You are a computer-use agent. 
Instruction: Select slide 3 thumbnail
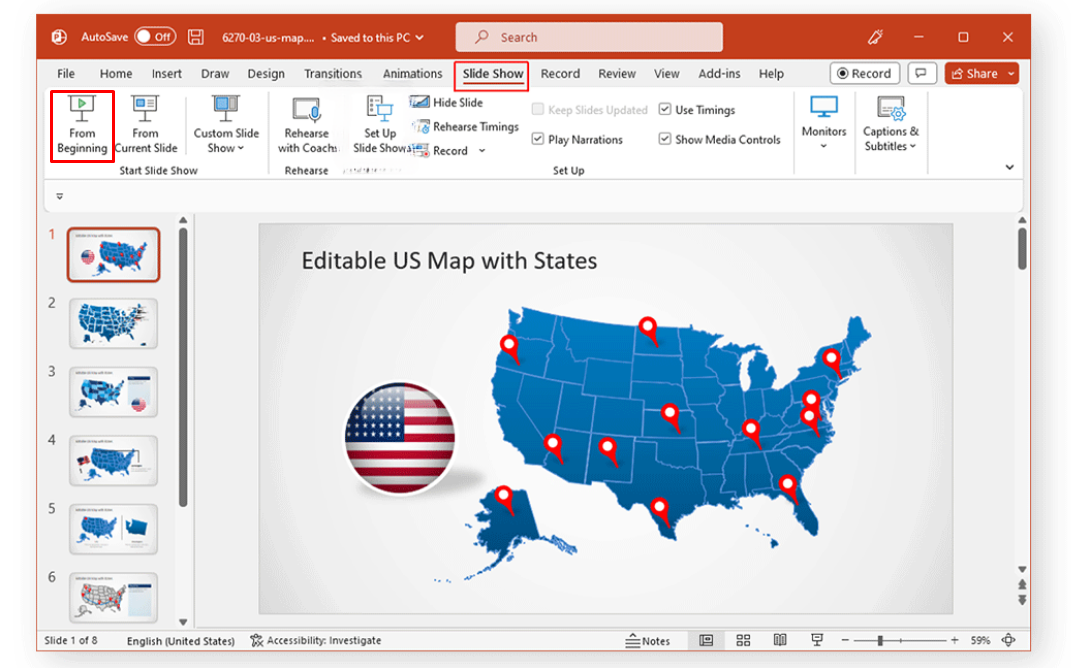113,392
